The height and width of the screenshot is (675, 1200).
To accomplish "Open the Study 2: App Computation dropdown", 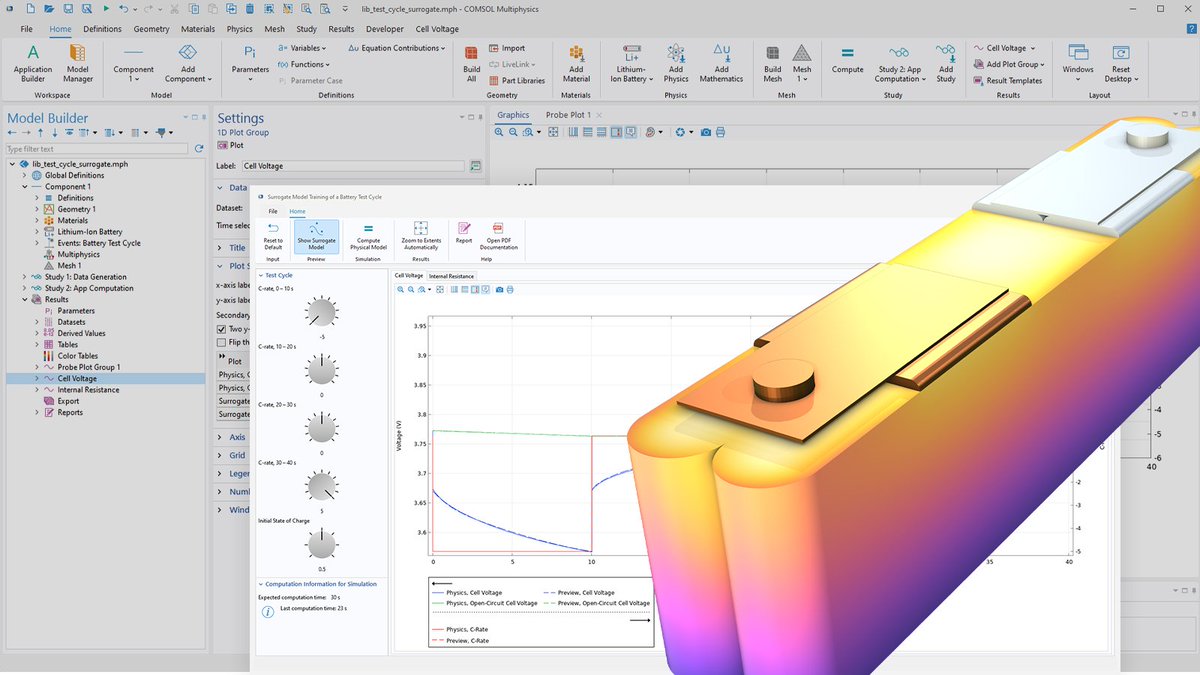I will click(x=900, y=63).
